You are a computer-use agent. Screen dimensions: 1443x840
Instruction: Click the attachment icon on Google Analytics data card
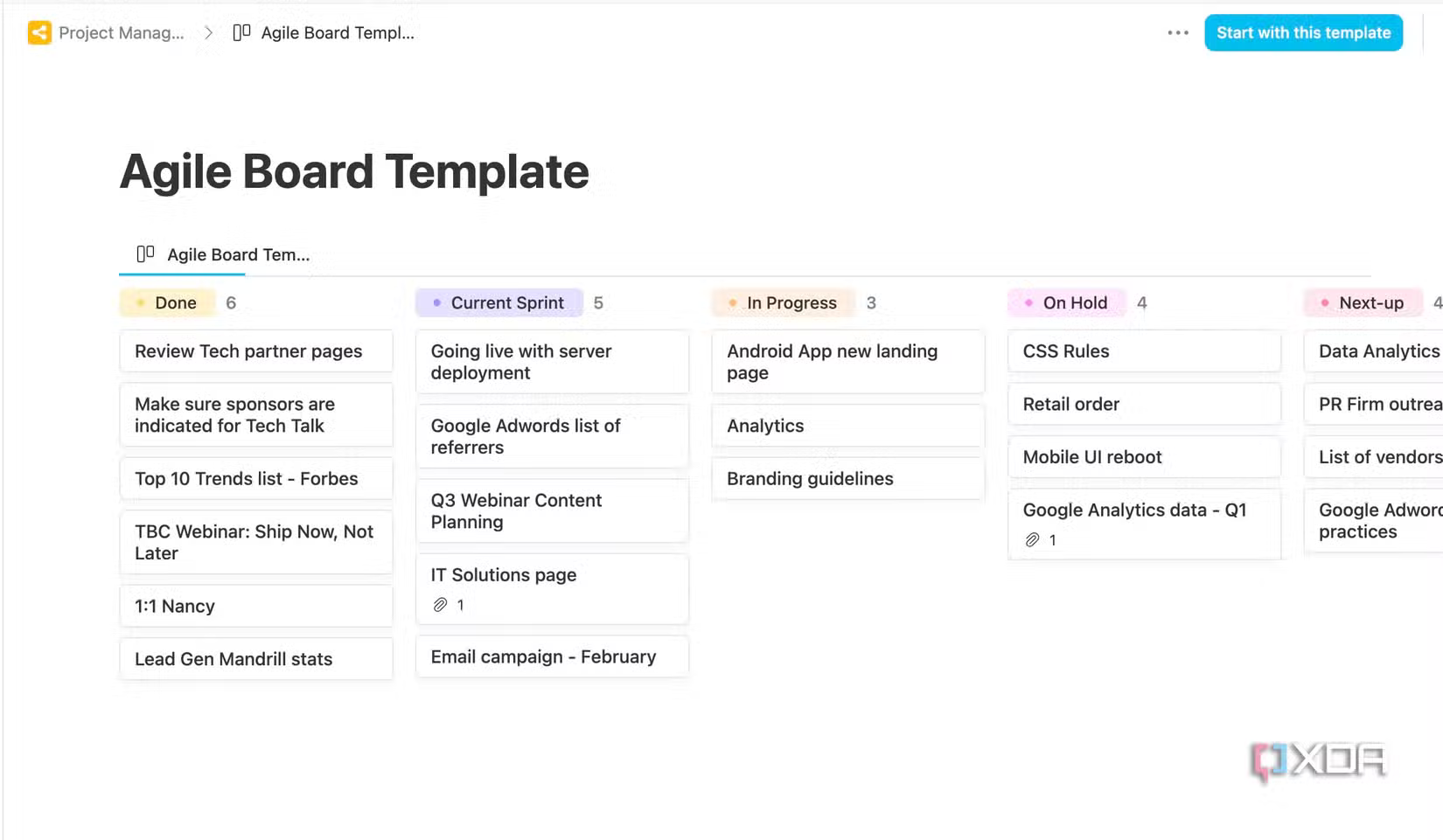1033,540
